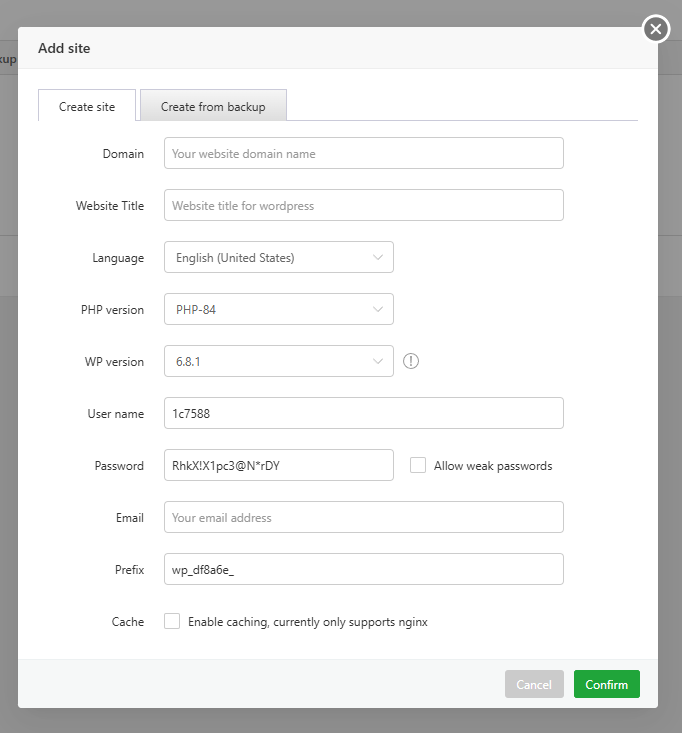Enable the Cache checkbox
Image resolution: width=682 pixels, height=733 pixels.
(x=172, y=621)
